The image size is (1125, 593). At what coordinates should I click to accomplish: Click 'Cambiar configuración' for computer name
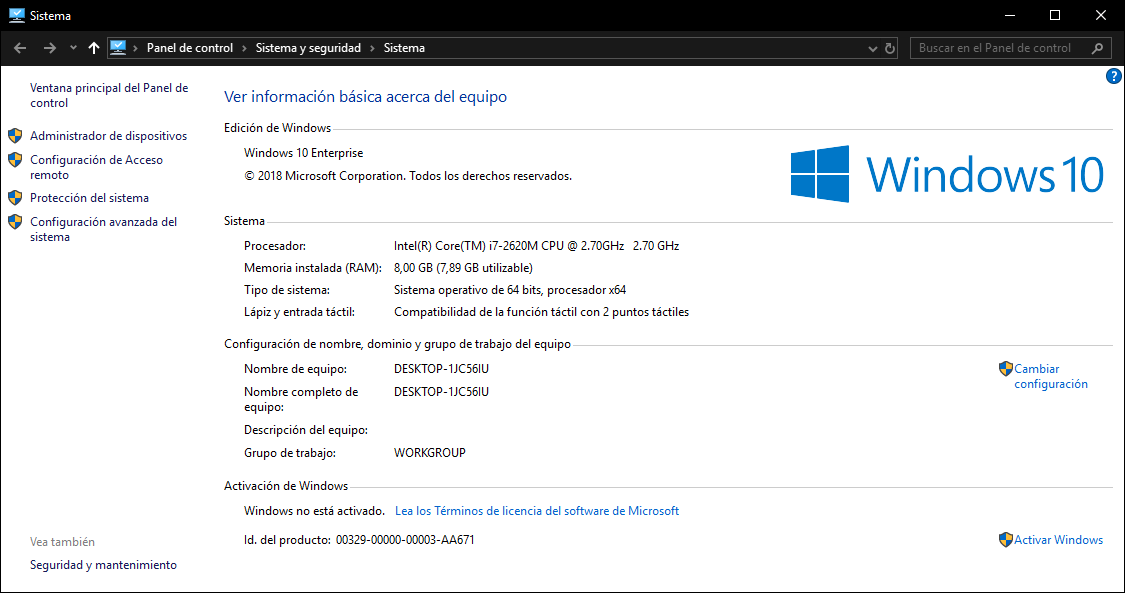point(1050,376)
